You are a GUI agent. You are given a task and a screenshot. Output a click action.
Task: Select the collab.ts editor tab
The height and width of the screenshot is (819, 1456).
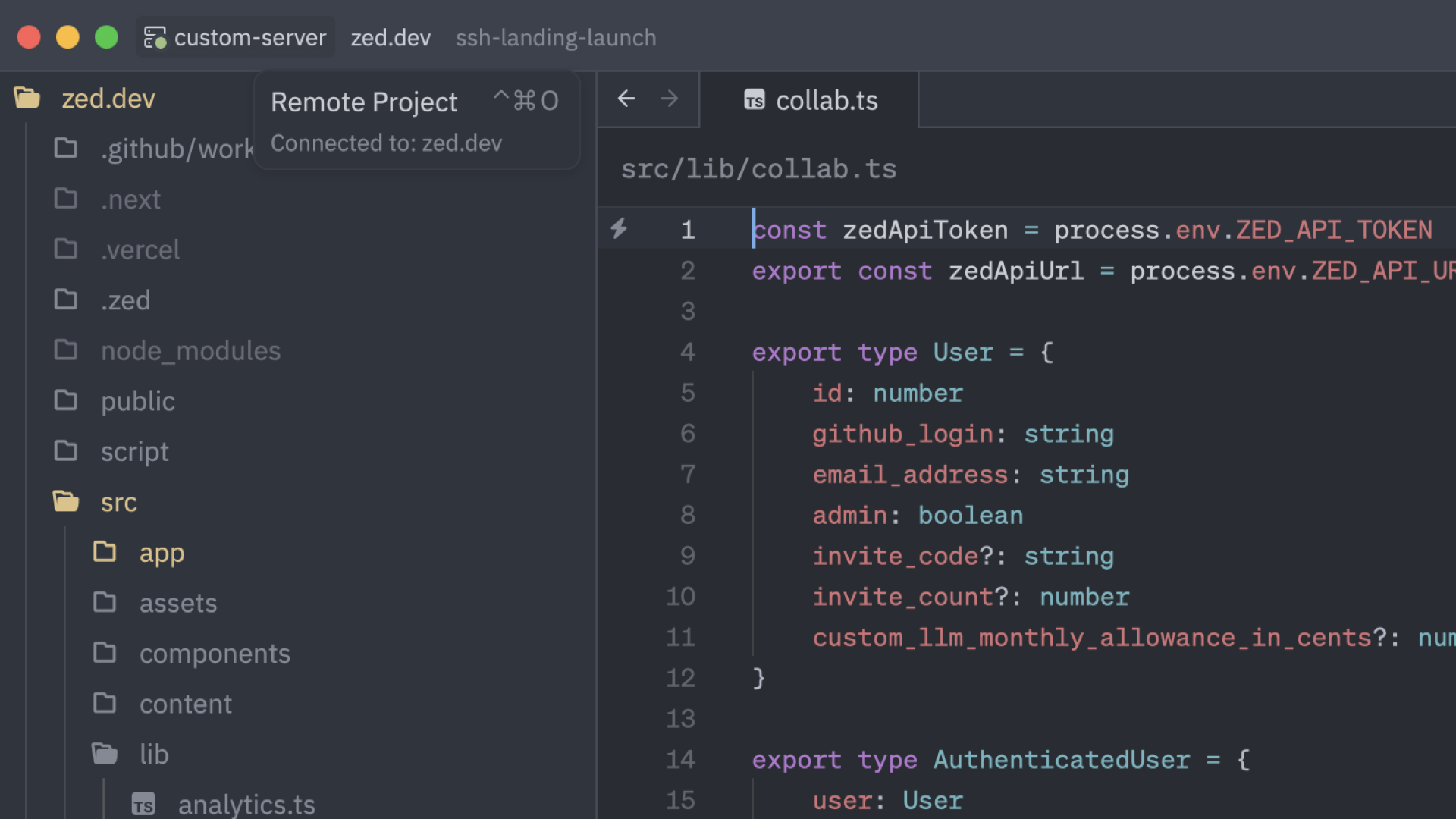click(x=825, y=100)
